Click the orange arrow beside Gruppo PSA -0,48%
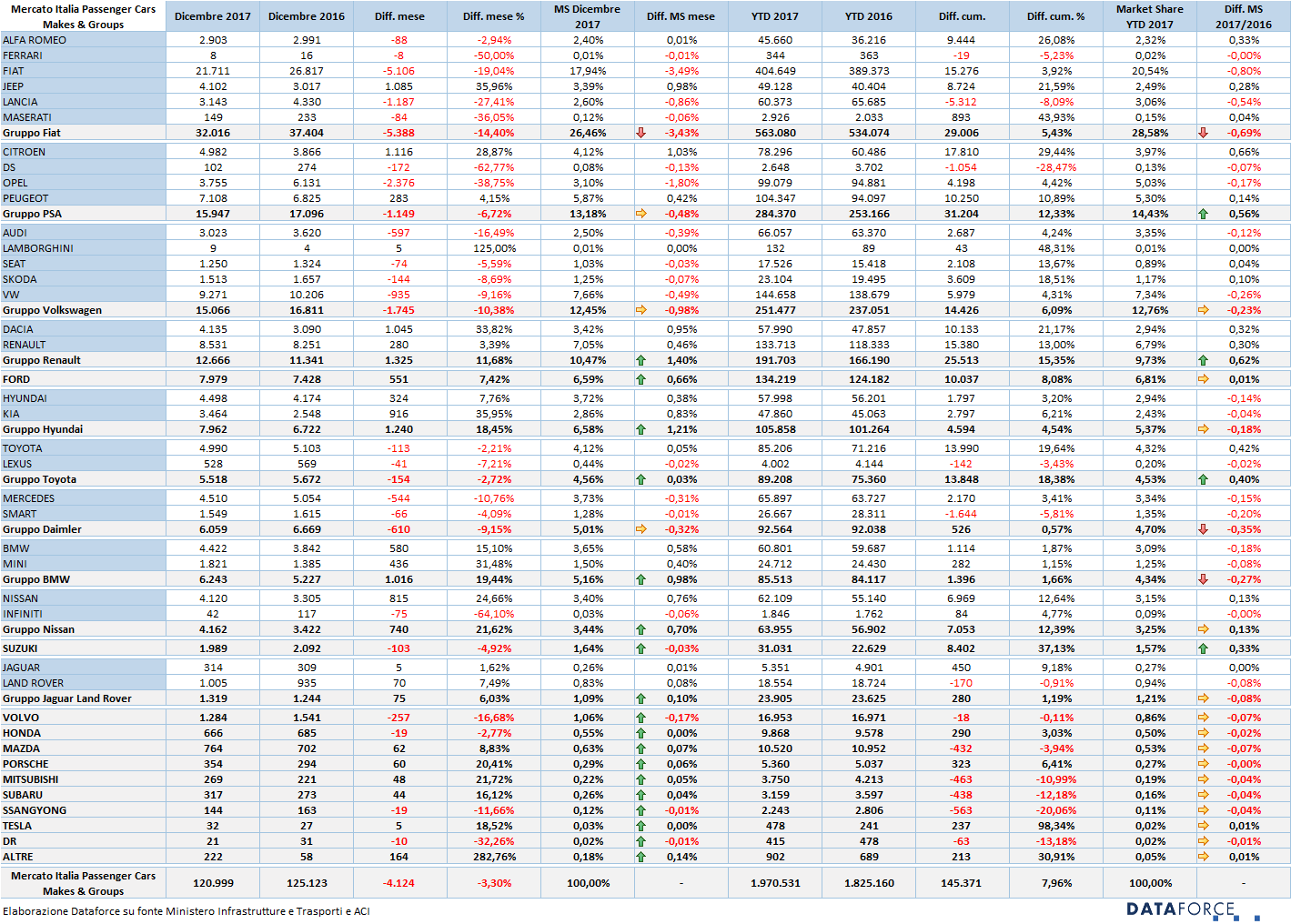Viewport: 1291px width, 924px height. tap(640, 214)
